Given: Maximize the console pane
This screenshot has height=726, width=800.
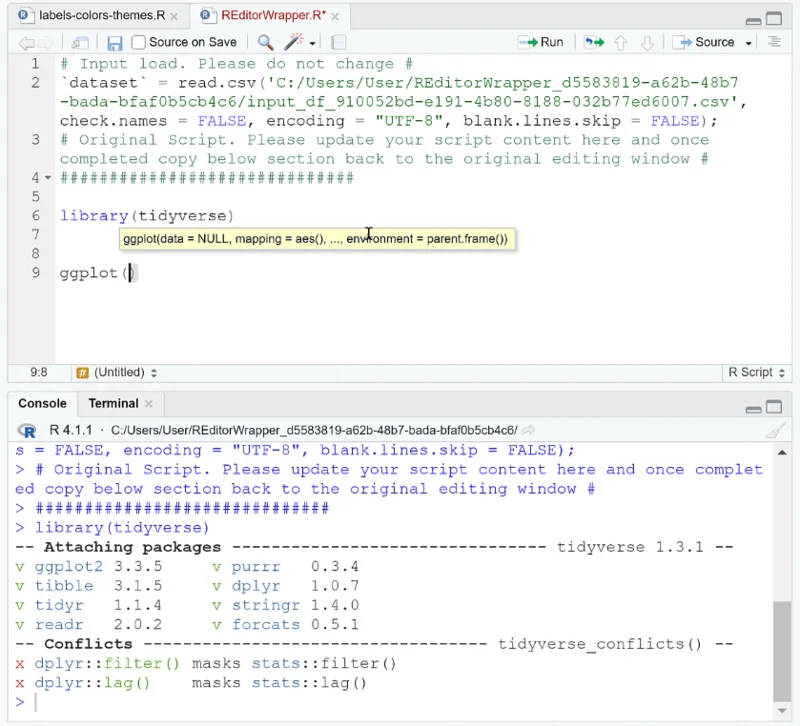Looking at the screenshot, I should (x=773, y=407).
